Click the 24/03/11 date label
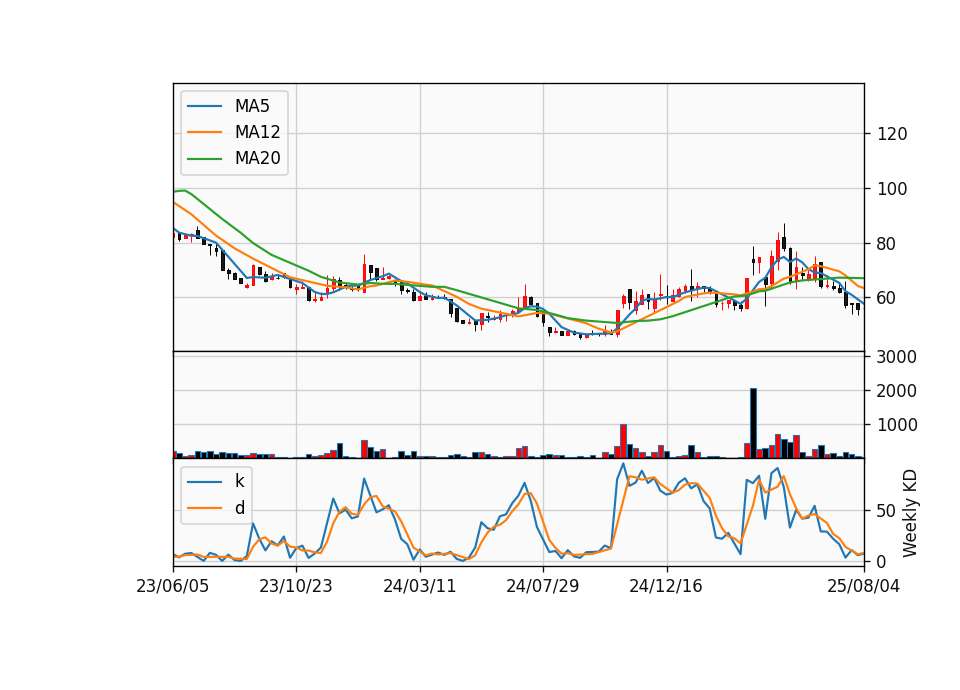The height and width of the screenshot is (690, 960). pyautogui.click(x=419, y=586)
